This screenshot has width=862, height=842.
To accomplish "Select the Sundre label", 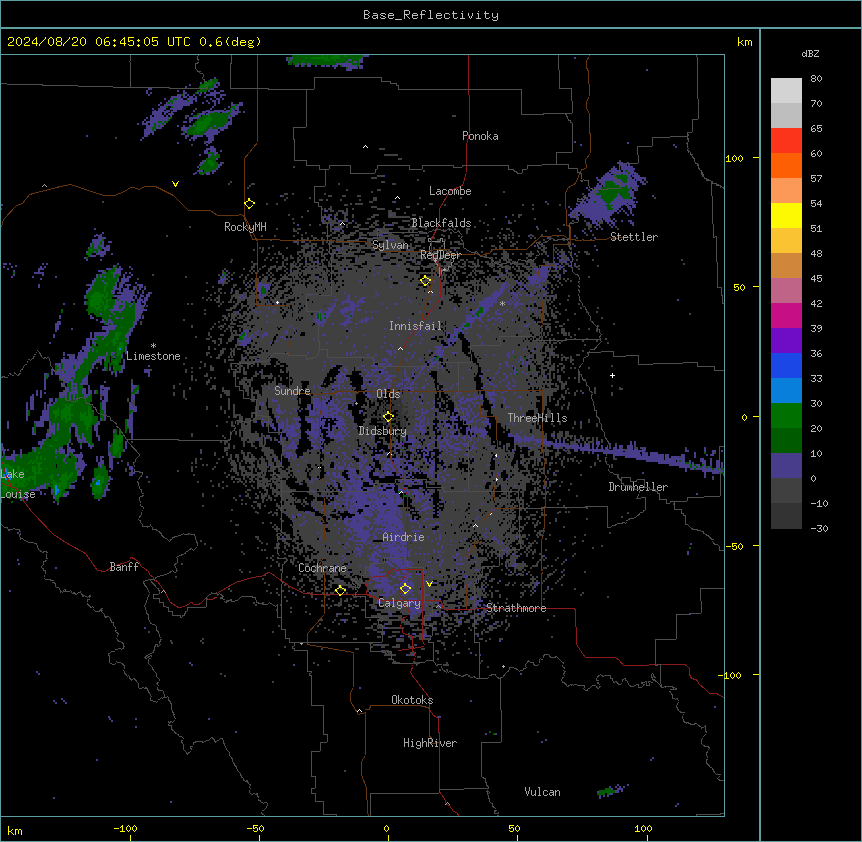I will tap(292, 391).
